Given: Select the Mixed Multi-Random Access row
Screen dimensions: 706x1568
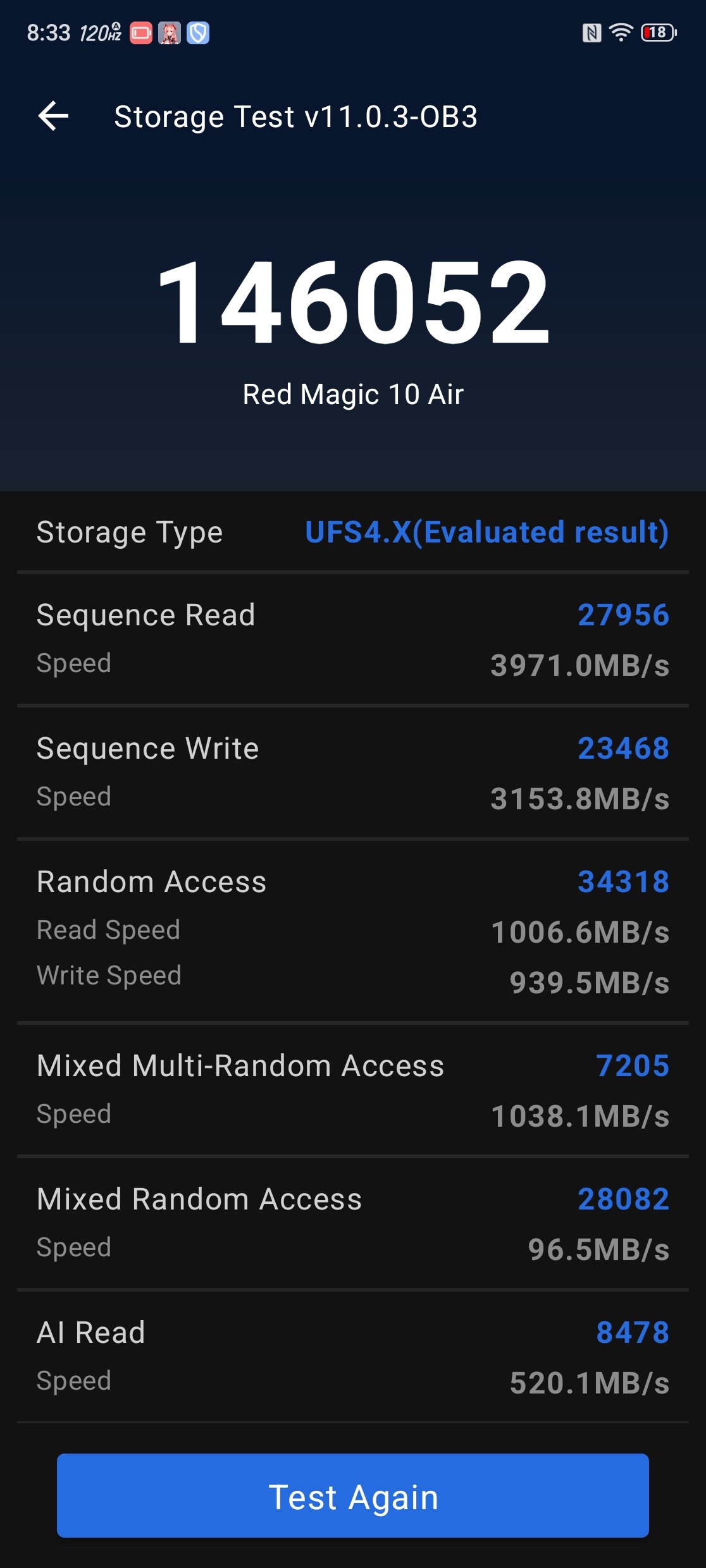Looking at the screenshot, I should tap(353, 1090).
